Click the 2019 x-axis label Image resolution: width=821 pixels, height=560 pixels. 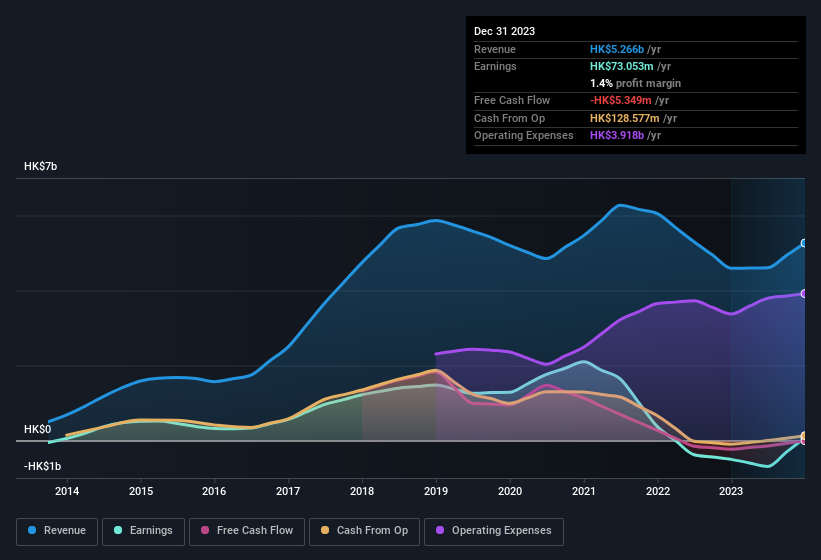pos(436,491)
